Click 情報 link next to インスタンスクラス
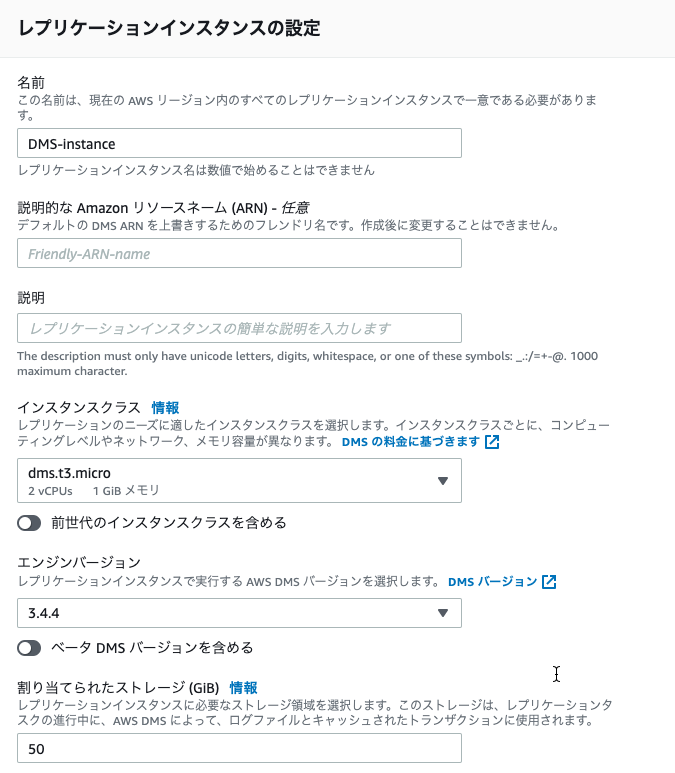Screen dimensions: 675x773 pyautogui.click(x=165, y=408)
